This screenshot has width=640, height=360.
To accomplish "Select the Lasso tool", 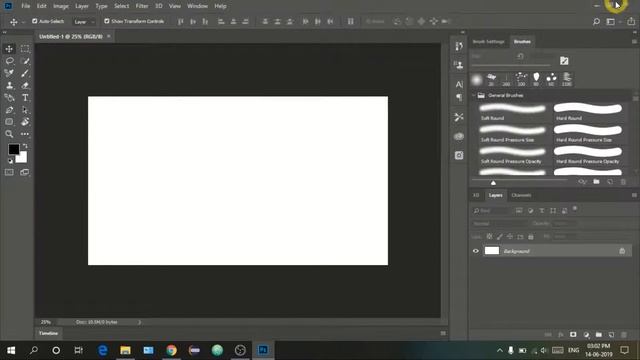I will pos(9,61).
